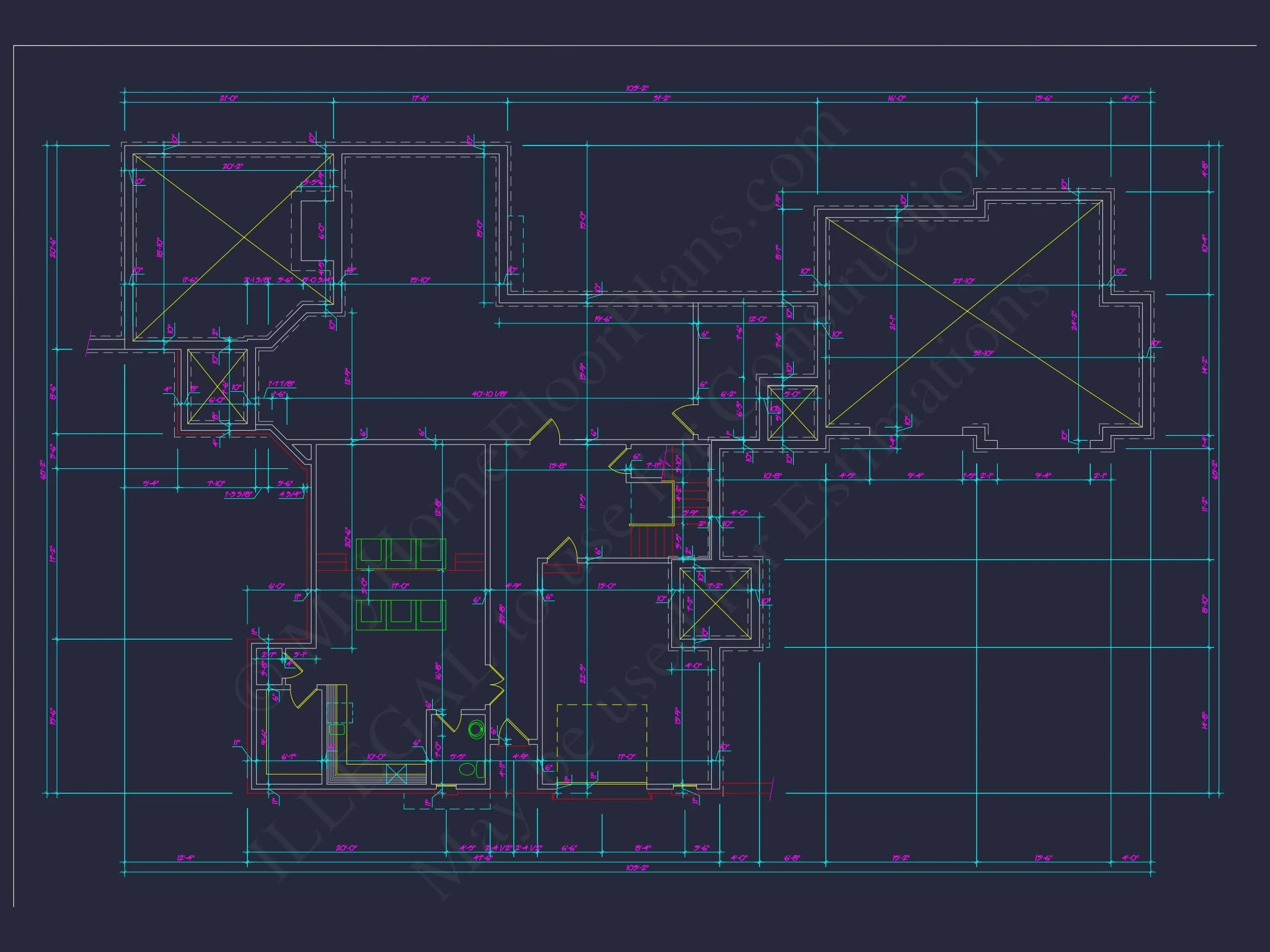Screen dimensions: 1270x952
Task: Click the 47'-6" dimension at bottom
Action: point(482,858)
